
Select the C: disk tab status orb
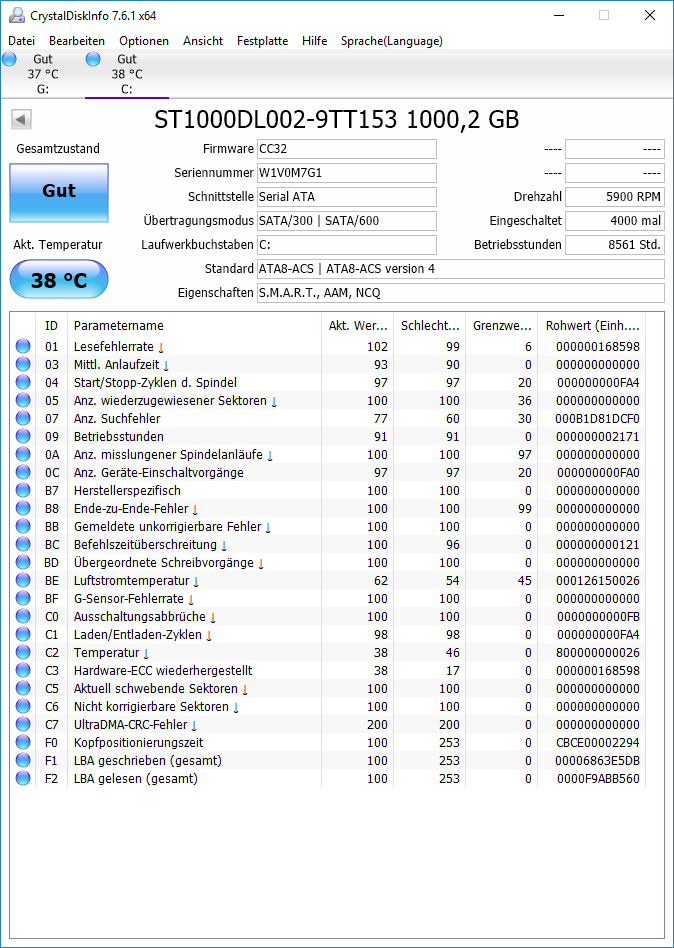[x=93, y=59]
